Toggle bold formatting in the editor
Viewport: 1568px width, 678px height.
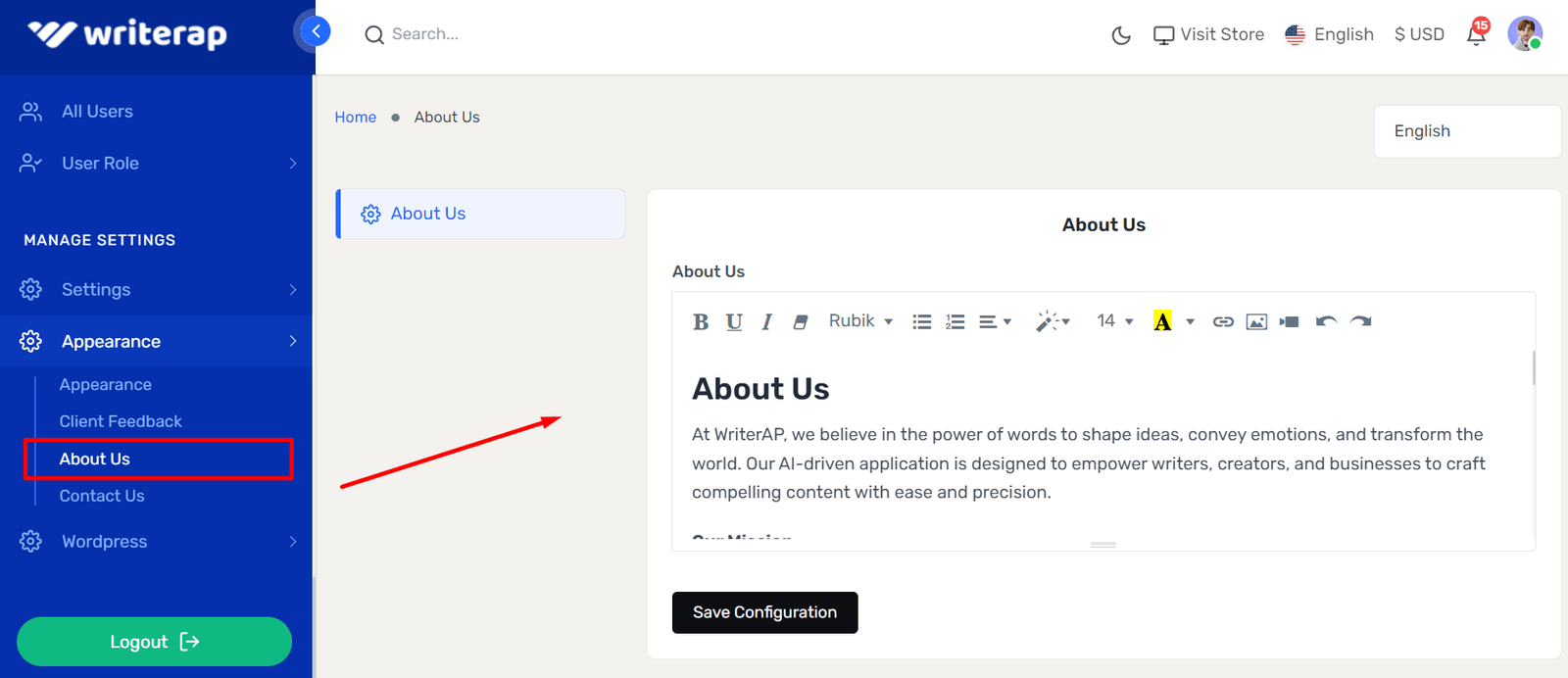(701, 321)
